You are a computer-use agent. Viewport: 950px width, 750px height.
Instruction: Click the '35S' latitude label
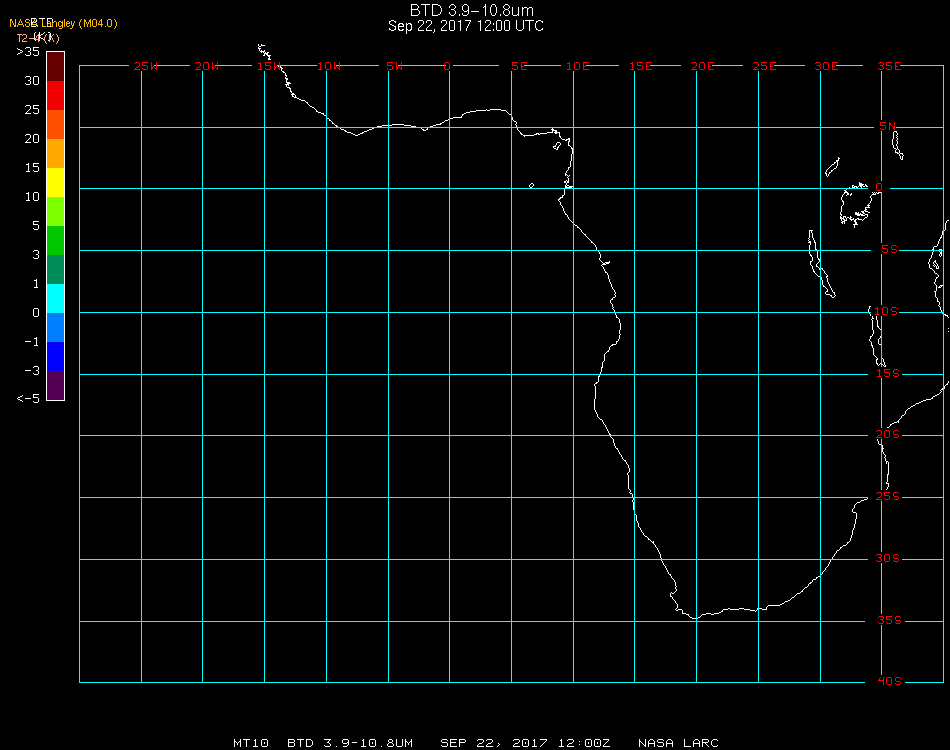coord(889,620)
